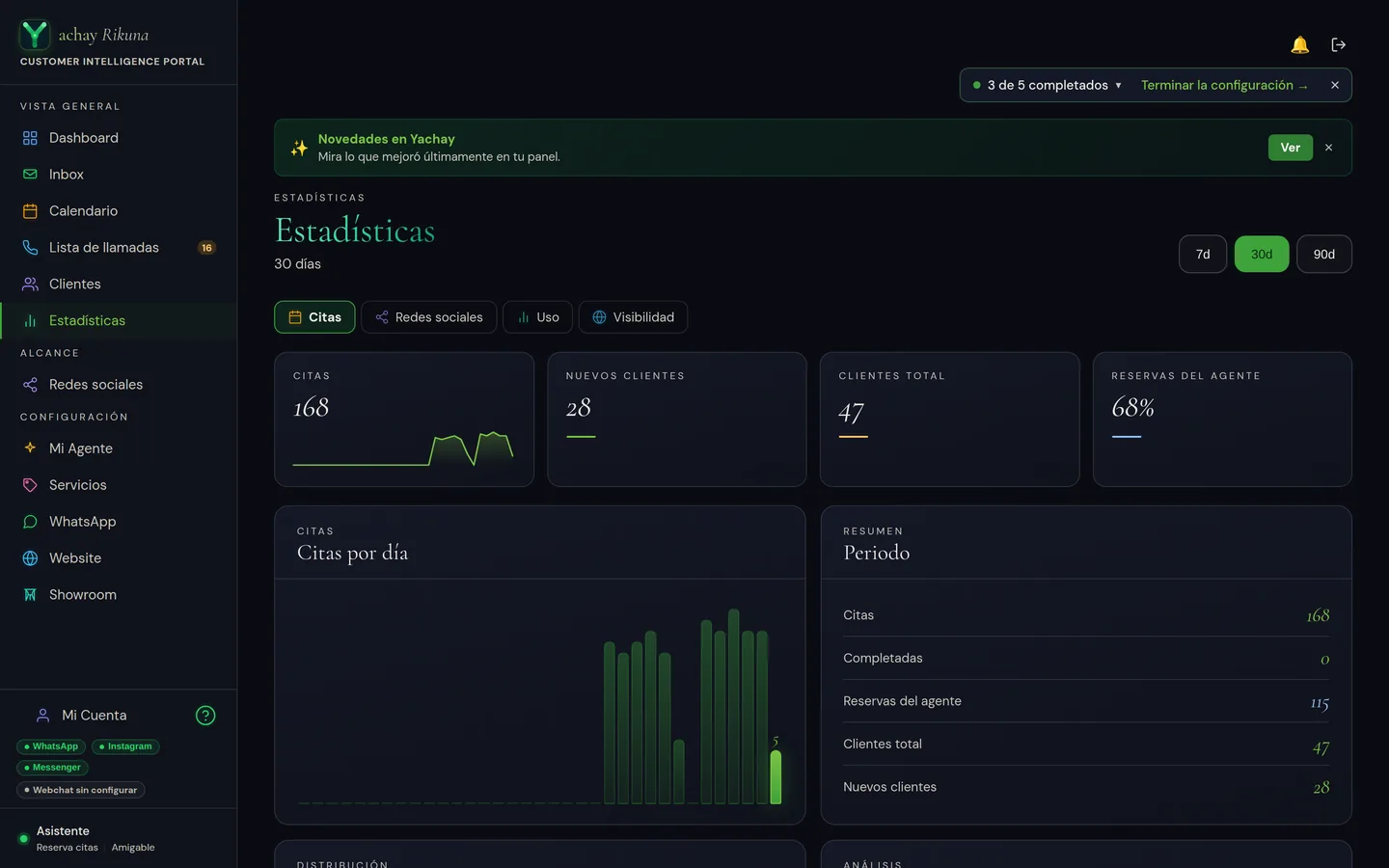
Task: Click the Yachay Rikuna logo icon
Action: click(35, 35)
